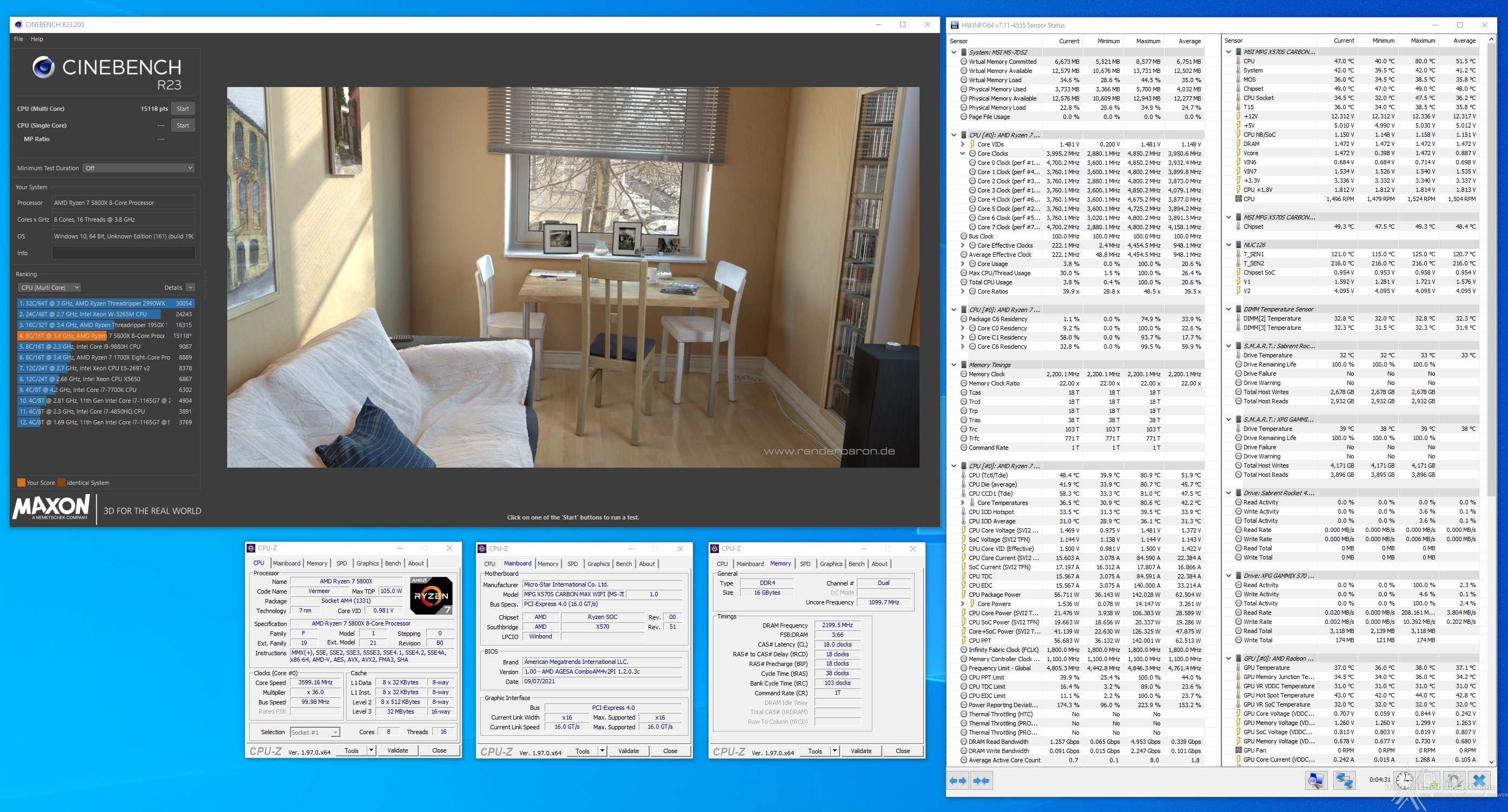Screen dimensions: 1508x812
Task: Collapse GPU [#0]: AMD Radeon sensor group
Action: pos(1229,658)
